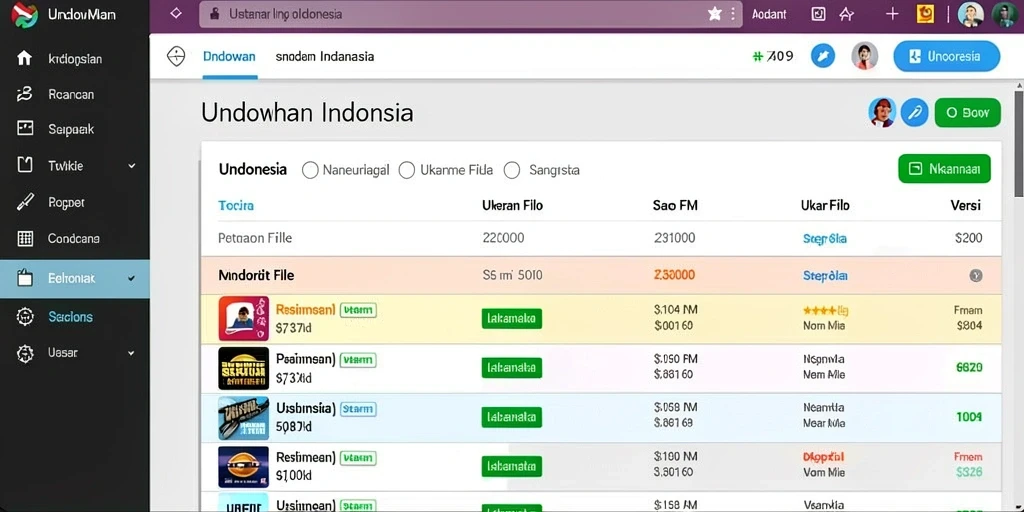Open the user avatar next to Unooresia button
The image size is (1024, 512).
[865, 56]
